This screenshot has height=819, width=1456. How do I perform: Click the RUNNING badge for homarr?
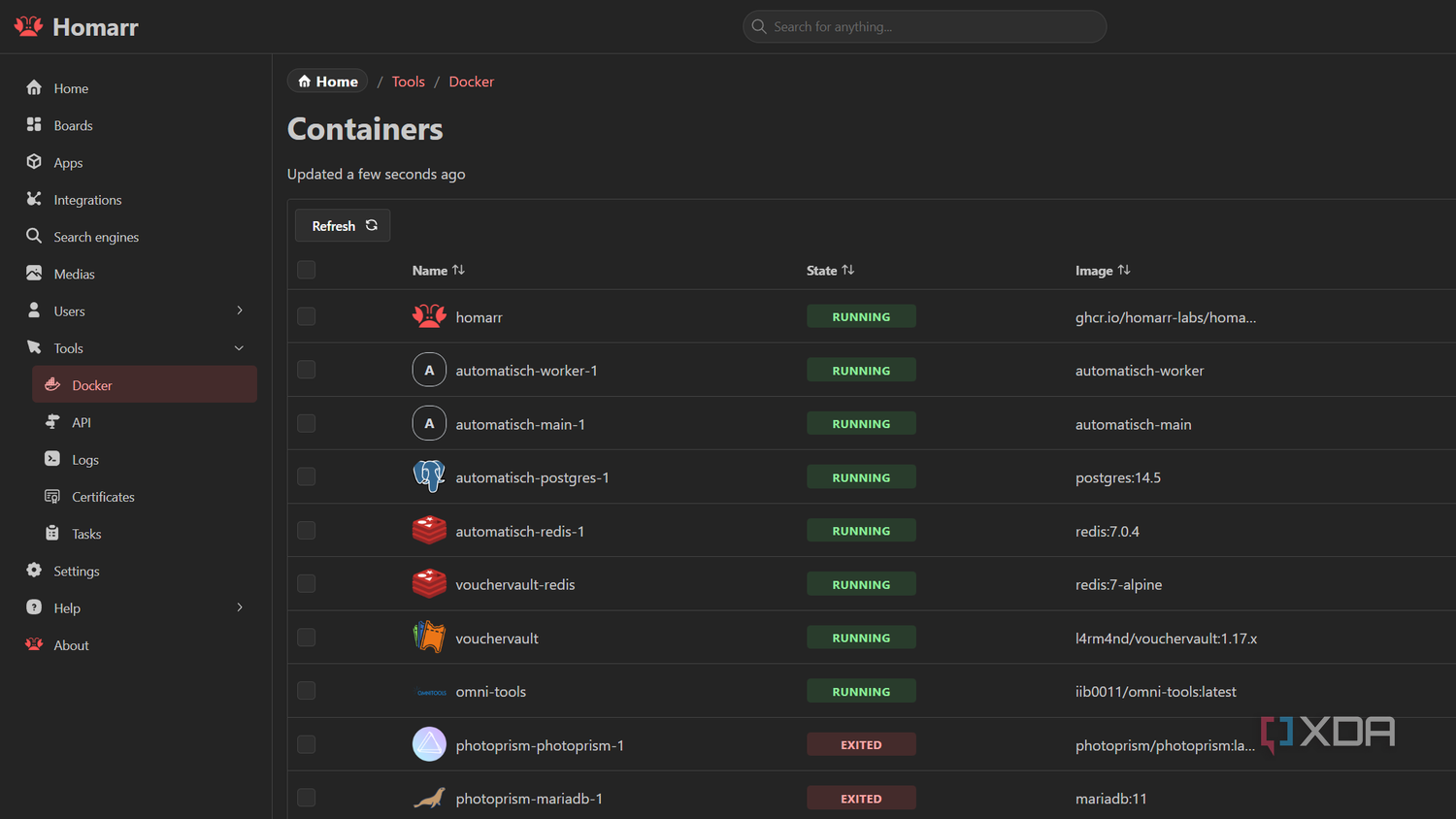[x=861, y=316]
